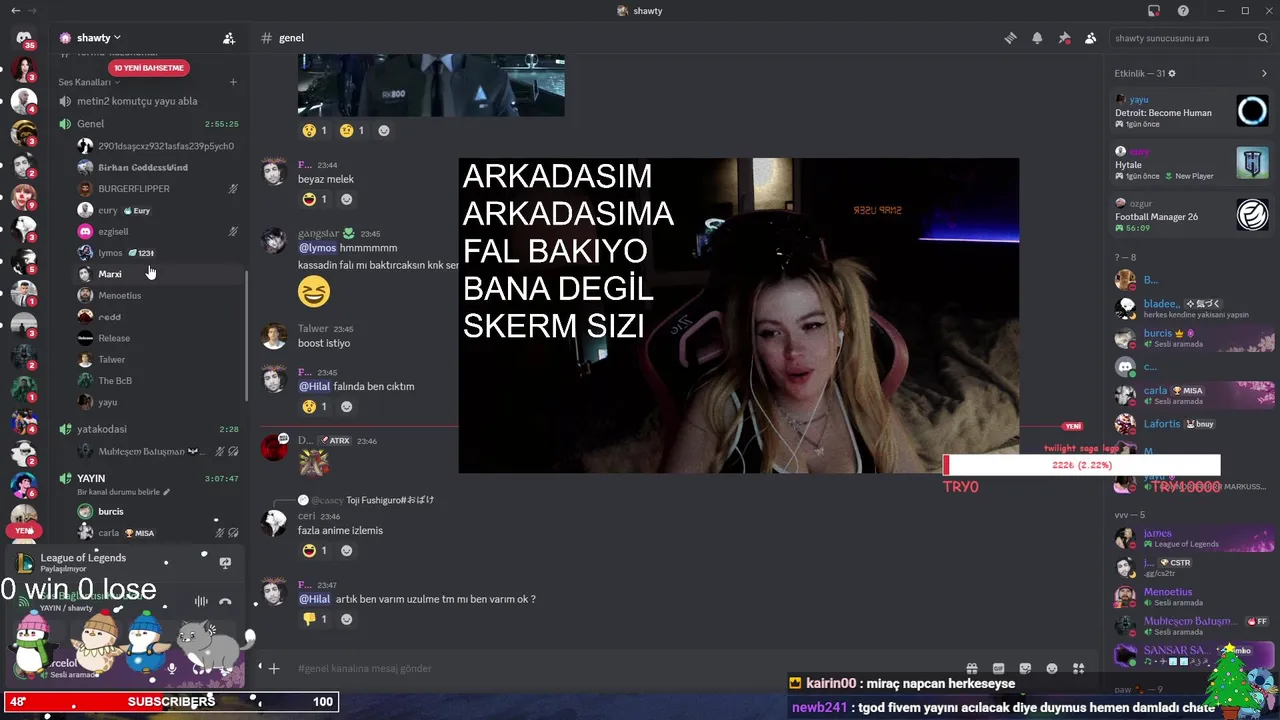Open the emoji picker icon
The image size is (1280, 720).
(1052, 668)
